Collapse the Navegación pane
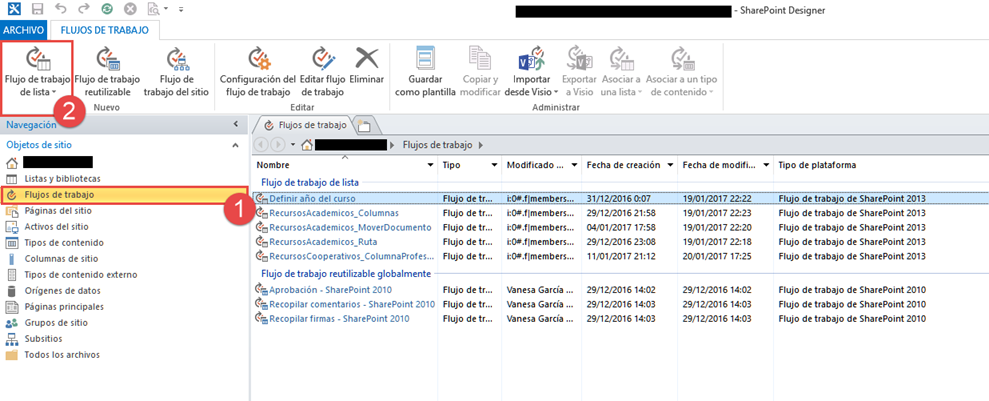Screen dimensions: 989x401 pyautogui.click(x=235, y=125)
